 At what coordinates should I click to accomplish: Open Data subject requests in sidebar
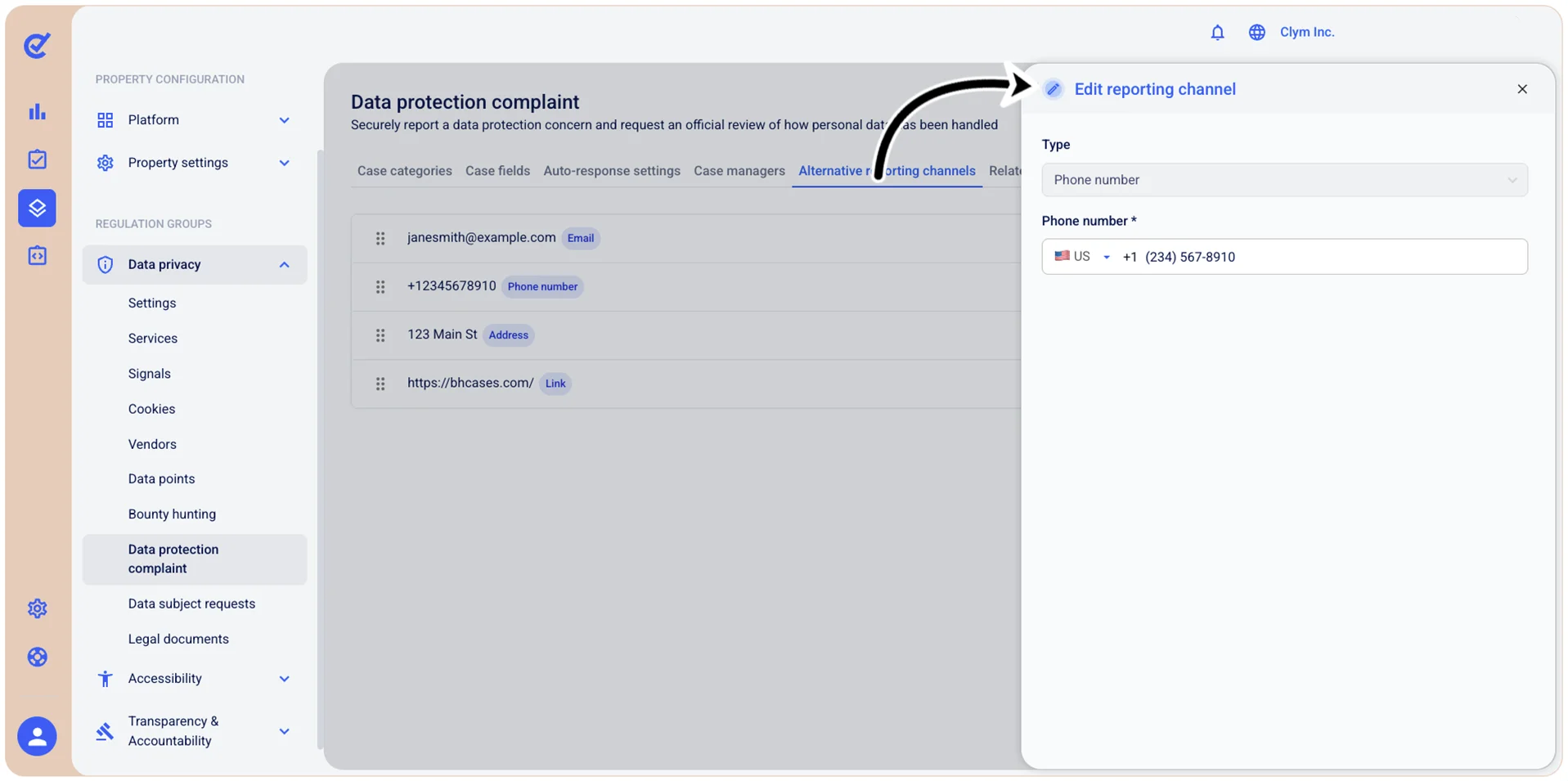coord(191,604)
